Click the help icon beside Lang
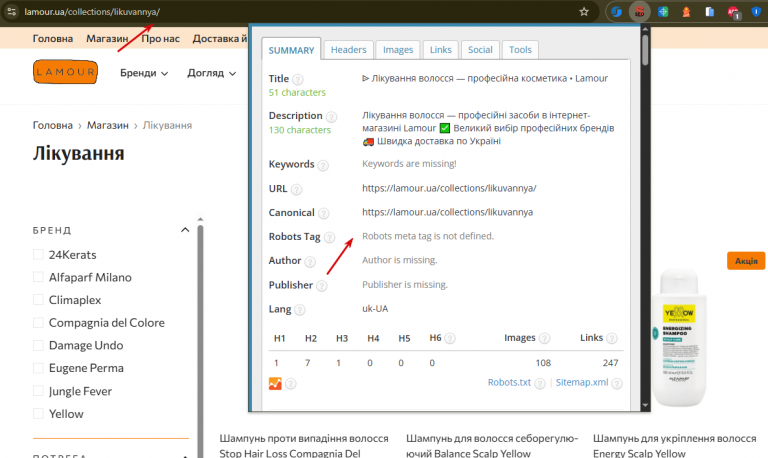 pyautogui.click(x=300, y=310)
